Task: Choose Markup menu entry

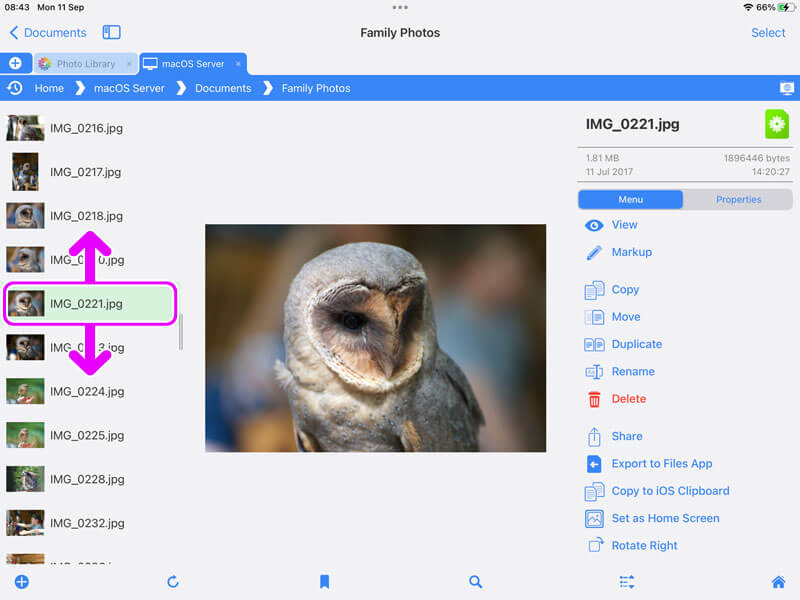Action: click(632, 252)
